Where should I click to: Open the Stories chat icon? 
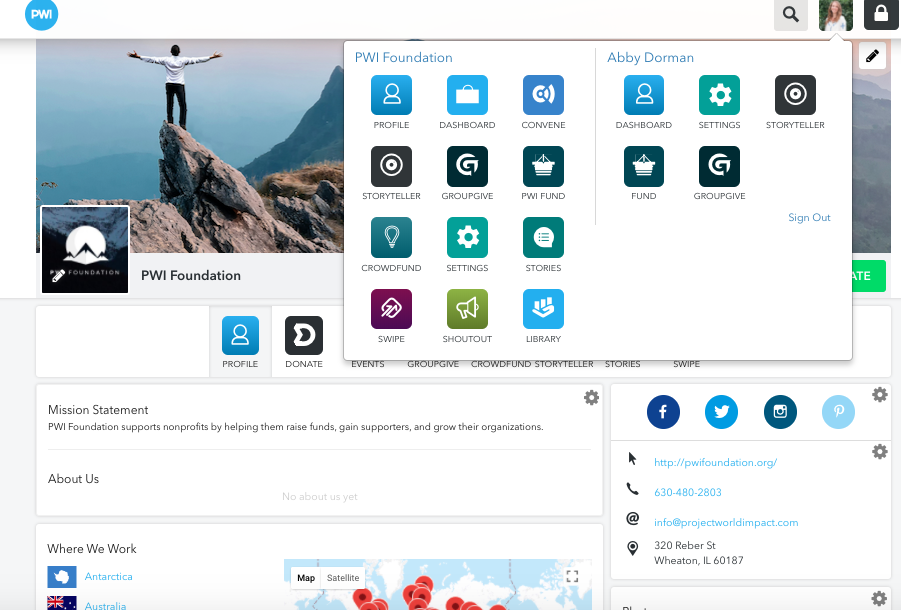[543, 238]
